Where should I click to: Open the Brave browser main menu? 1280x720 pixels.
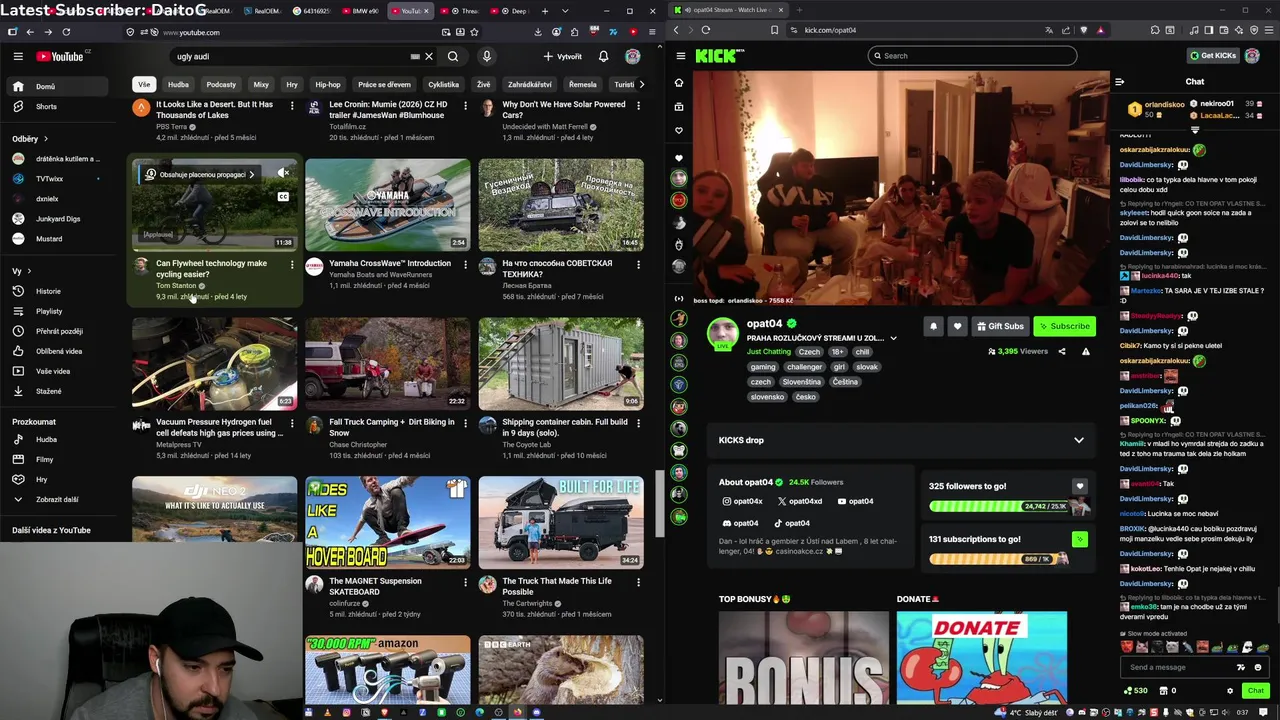[1267, 30]
